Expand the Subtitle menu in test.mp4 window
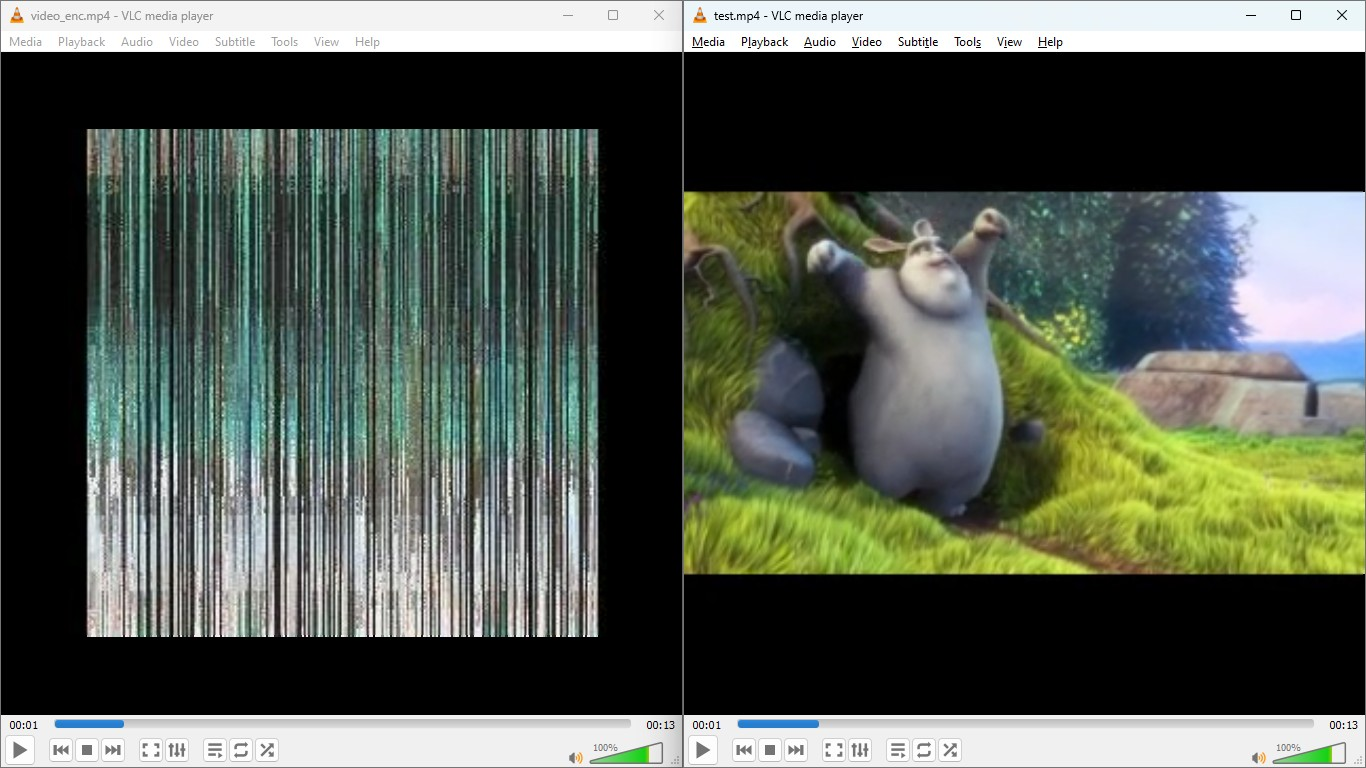This screenshot has width=1366, height=768. coord(917,42)
